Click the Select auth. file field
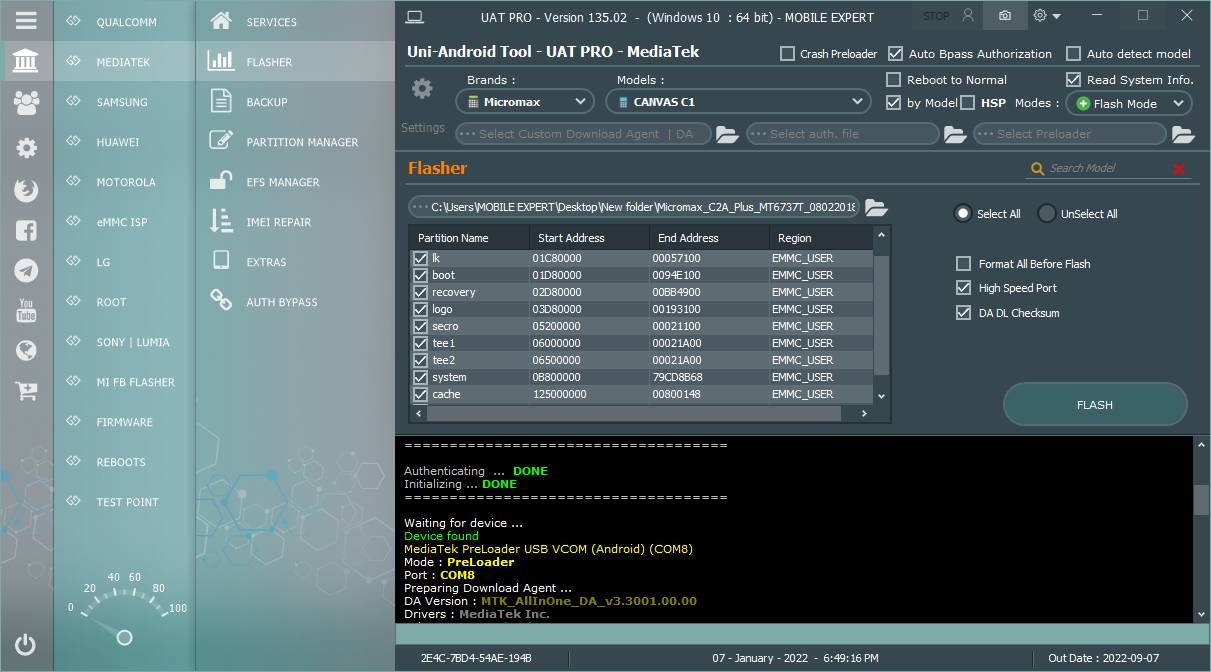Viewport: 1211px width, 672px height. coord(842,134)
